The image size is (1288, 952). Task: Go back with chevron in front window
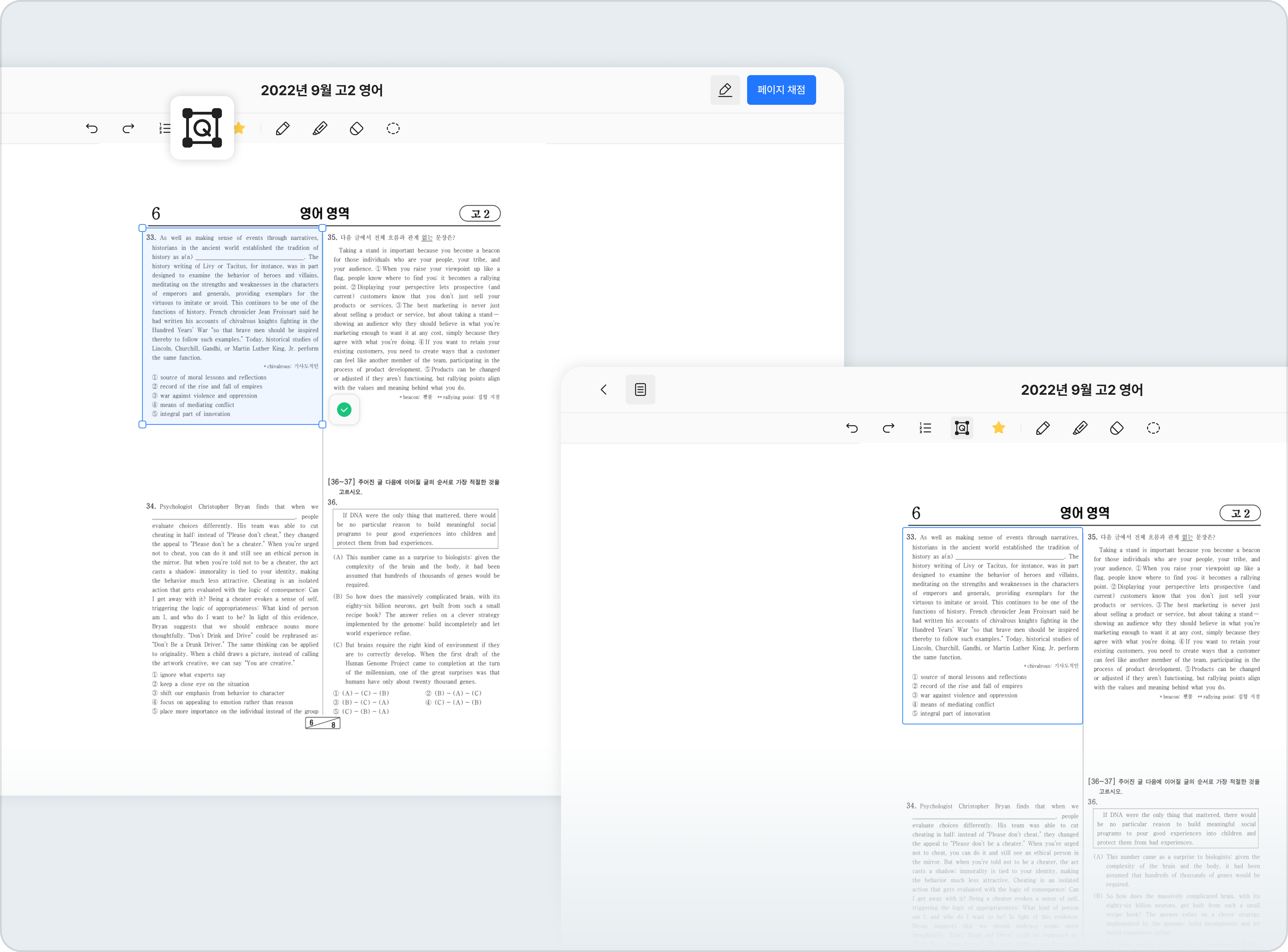tap(604, 390)
